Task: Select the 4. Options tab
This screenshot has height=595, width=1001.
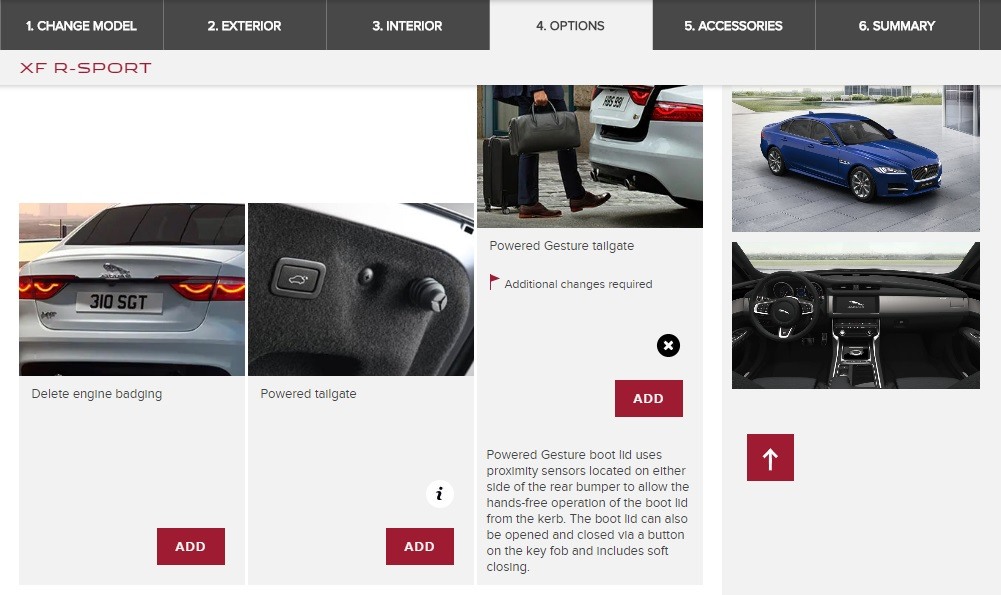Action: [571, 26]
